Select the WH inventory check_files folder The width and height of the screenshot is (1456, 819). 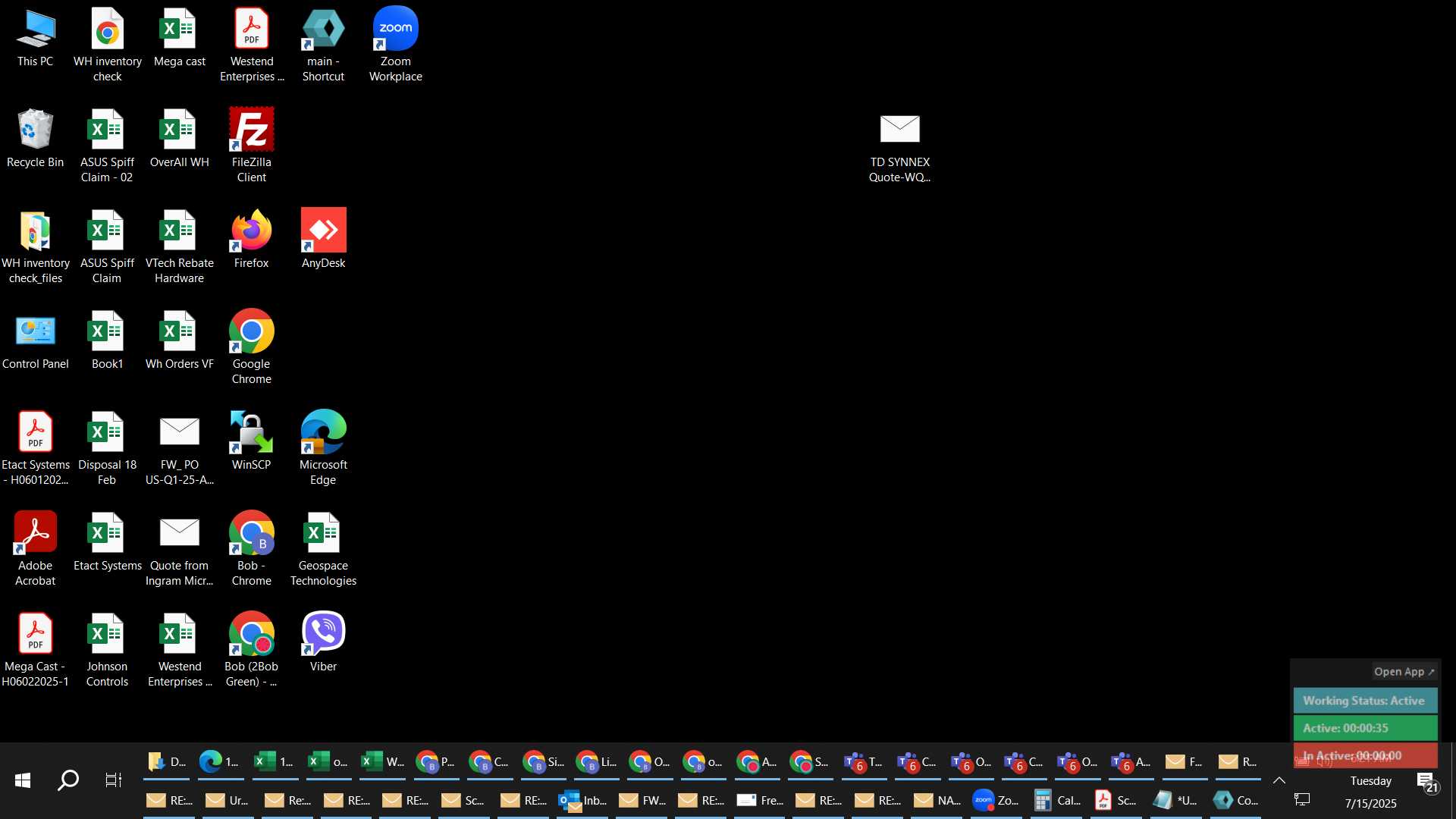tap(36, 246)
